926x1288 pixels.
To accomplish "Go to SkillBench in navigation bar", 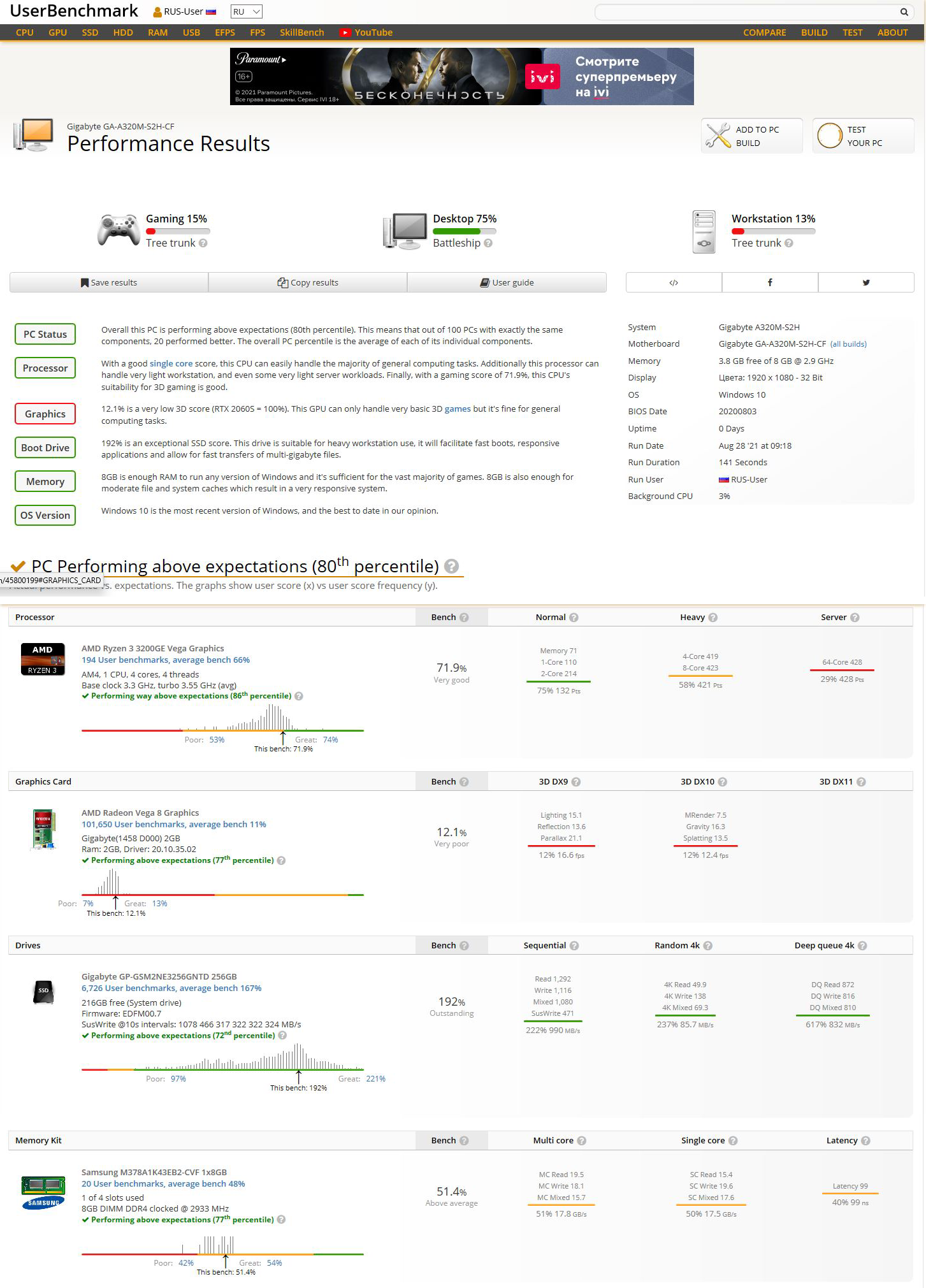I will 302,33.
